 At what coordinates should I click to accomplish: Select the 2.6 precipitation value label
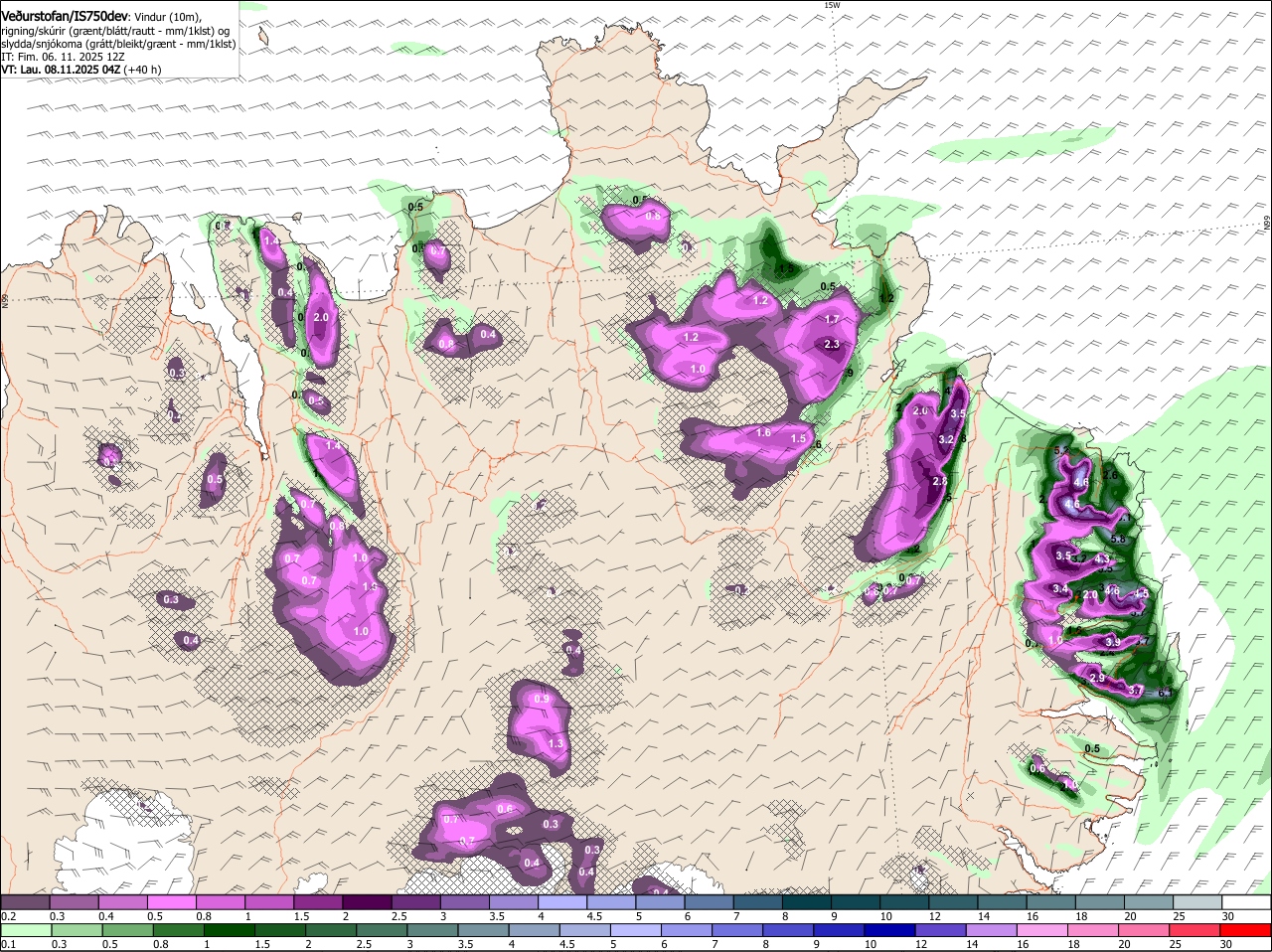[1111, 476]
